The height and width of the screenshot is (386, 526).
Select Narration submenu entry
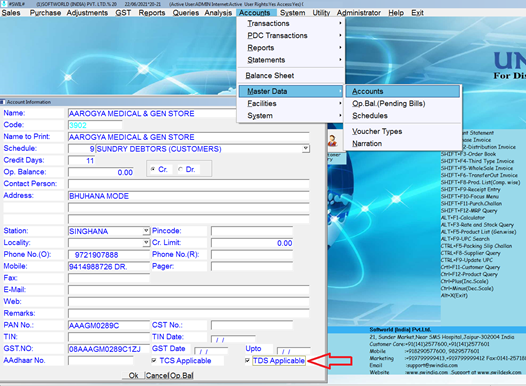tap(403, 143)
